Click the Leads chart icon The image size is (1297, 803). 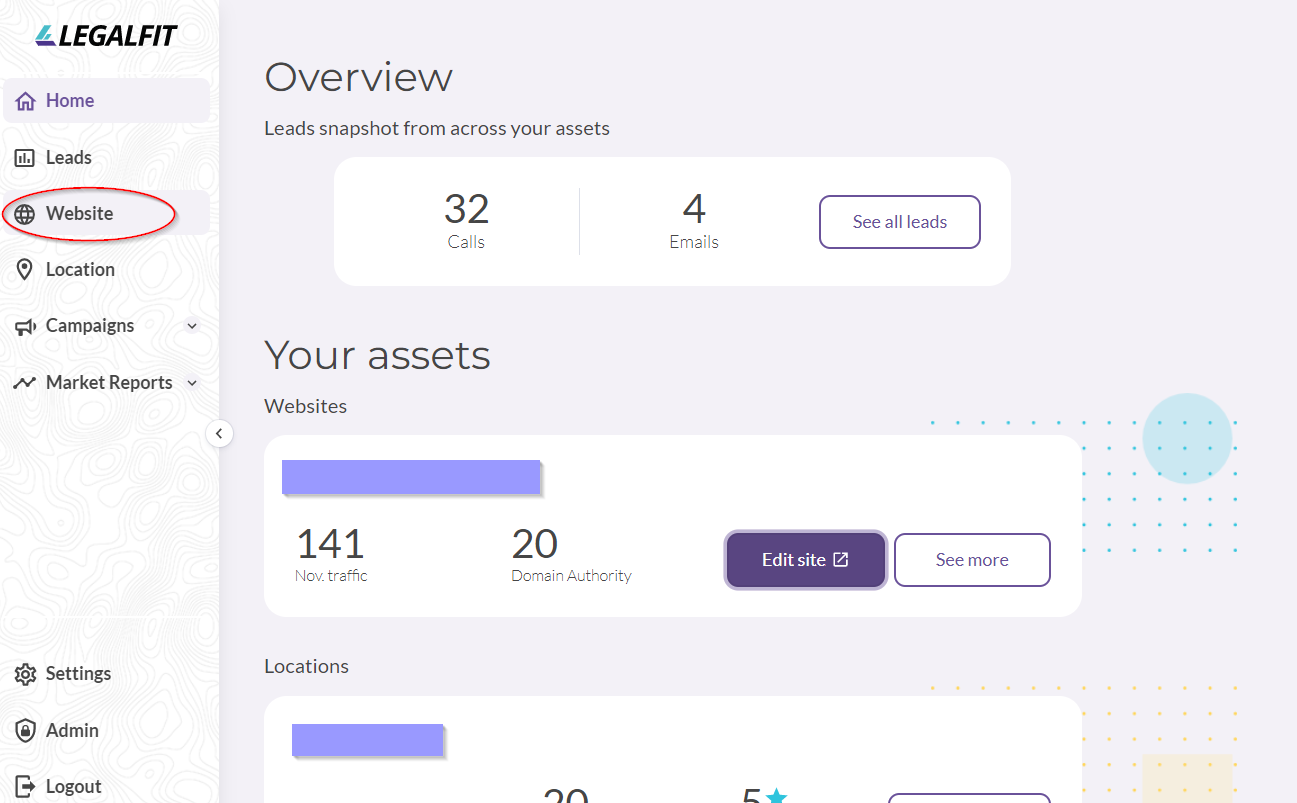point(25,158)
